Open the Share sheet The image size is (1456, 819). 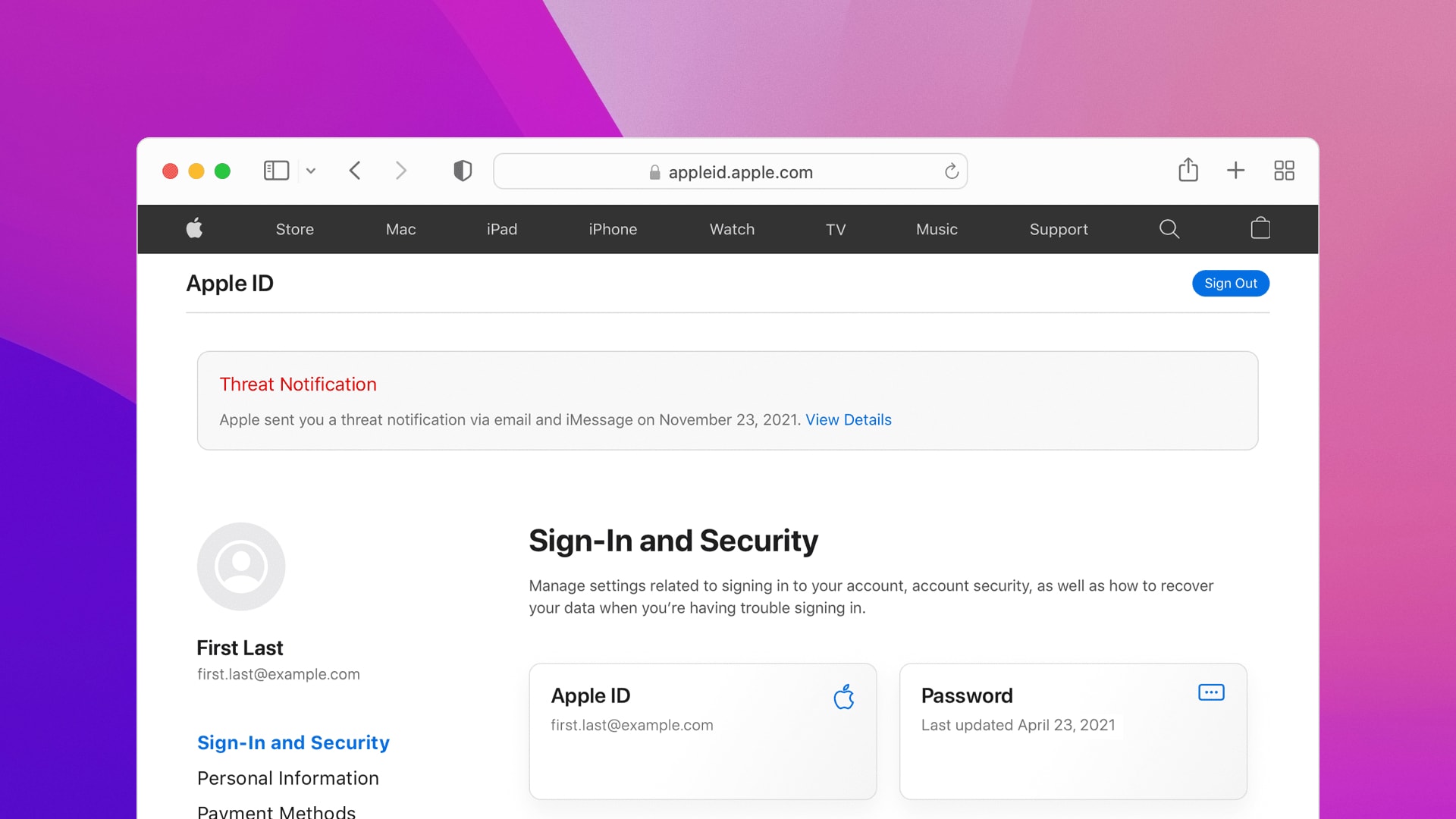point(1188,170)
